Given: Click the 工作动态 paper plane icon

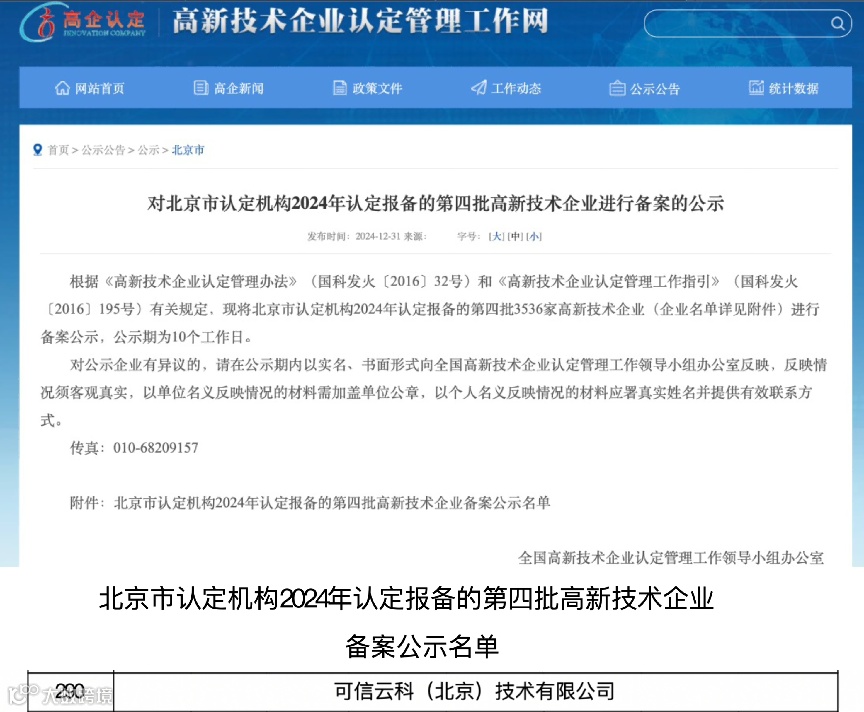Looking at the screenshot, I should click(479, 88).
